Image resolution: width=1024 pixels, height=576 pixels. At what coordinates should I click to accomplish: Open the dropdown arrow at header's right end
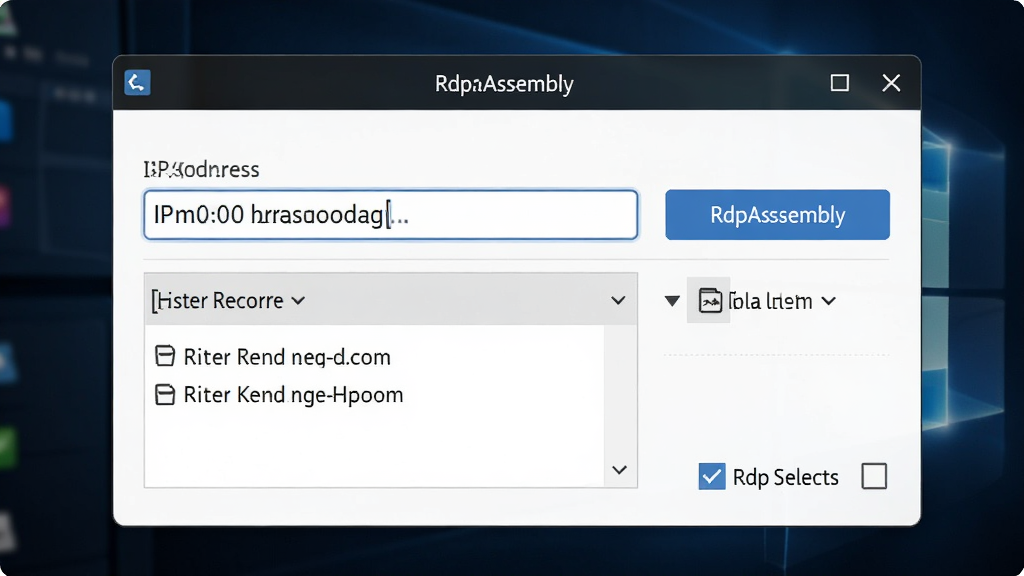pyautogui.click(x=618, y=300)
